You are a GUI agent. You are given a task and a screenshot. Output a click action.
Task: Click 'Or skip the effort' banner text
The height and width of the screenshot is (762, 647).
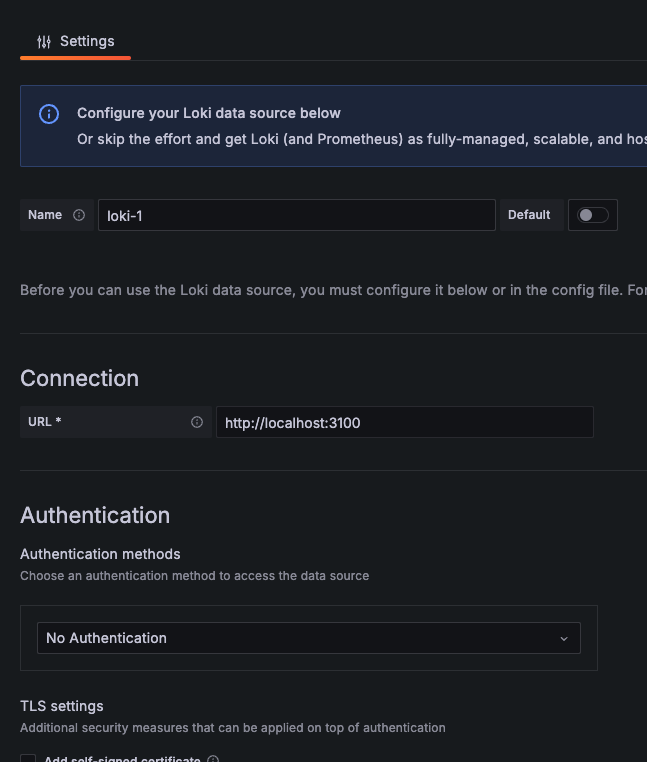point(362,139)
